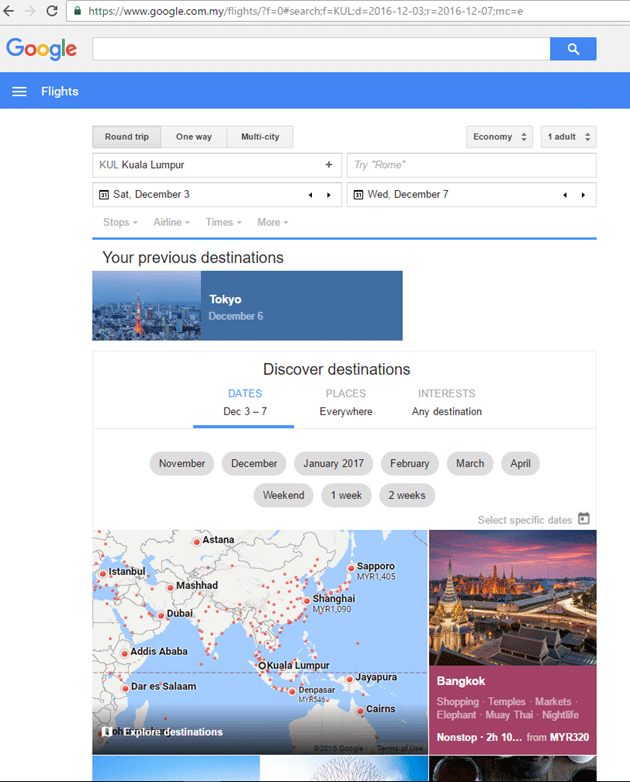630x782 pixels.
Task: Click the Sat, December 3 departure date field
Action: click(217, 195)
